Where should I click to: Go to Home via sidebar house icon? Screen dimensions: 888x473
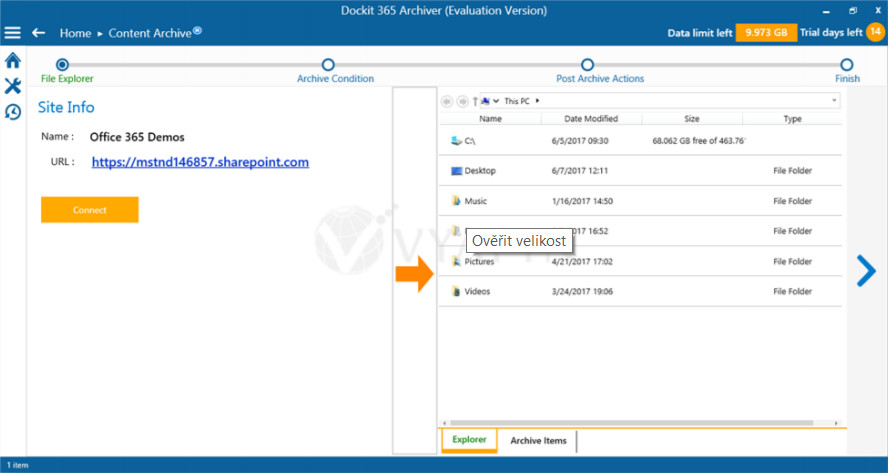click(x=12, y=60)
